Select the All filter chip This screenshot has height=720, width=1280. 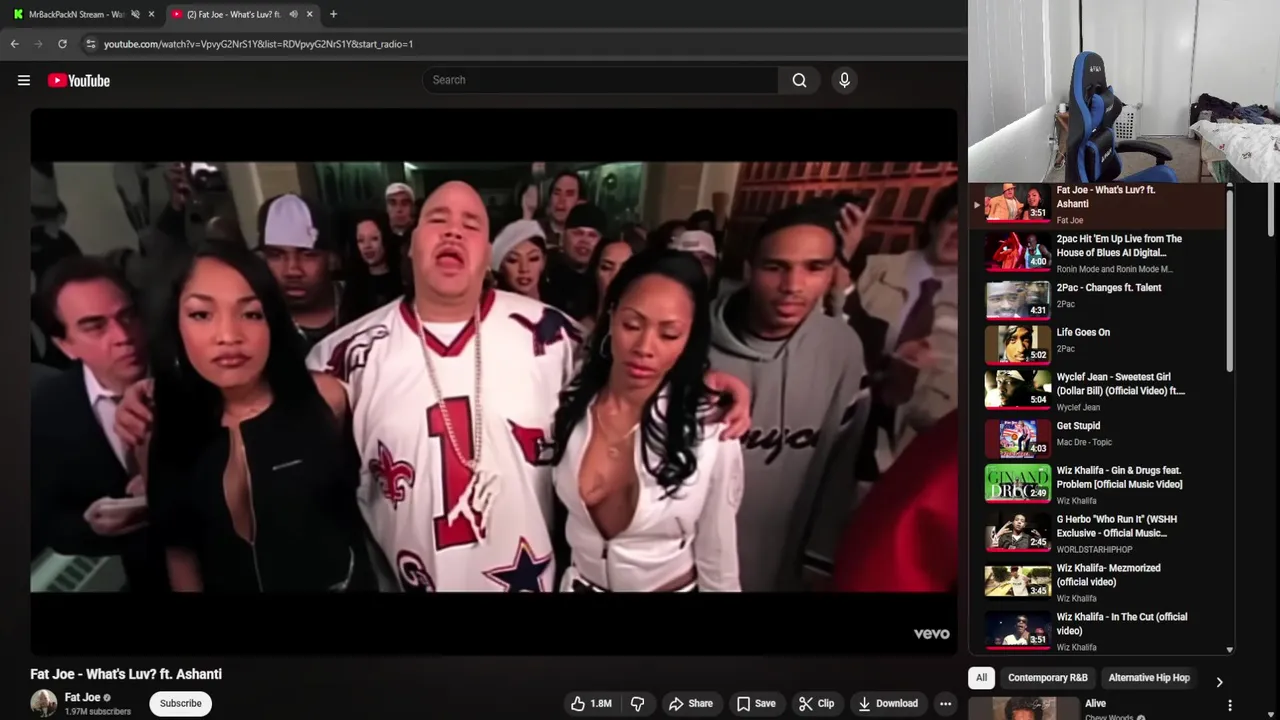981,678
